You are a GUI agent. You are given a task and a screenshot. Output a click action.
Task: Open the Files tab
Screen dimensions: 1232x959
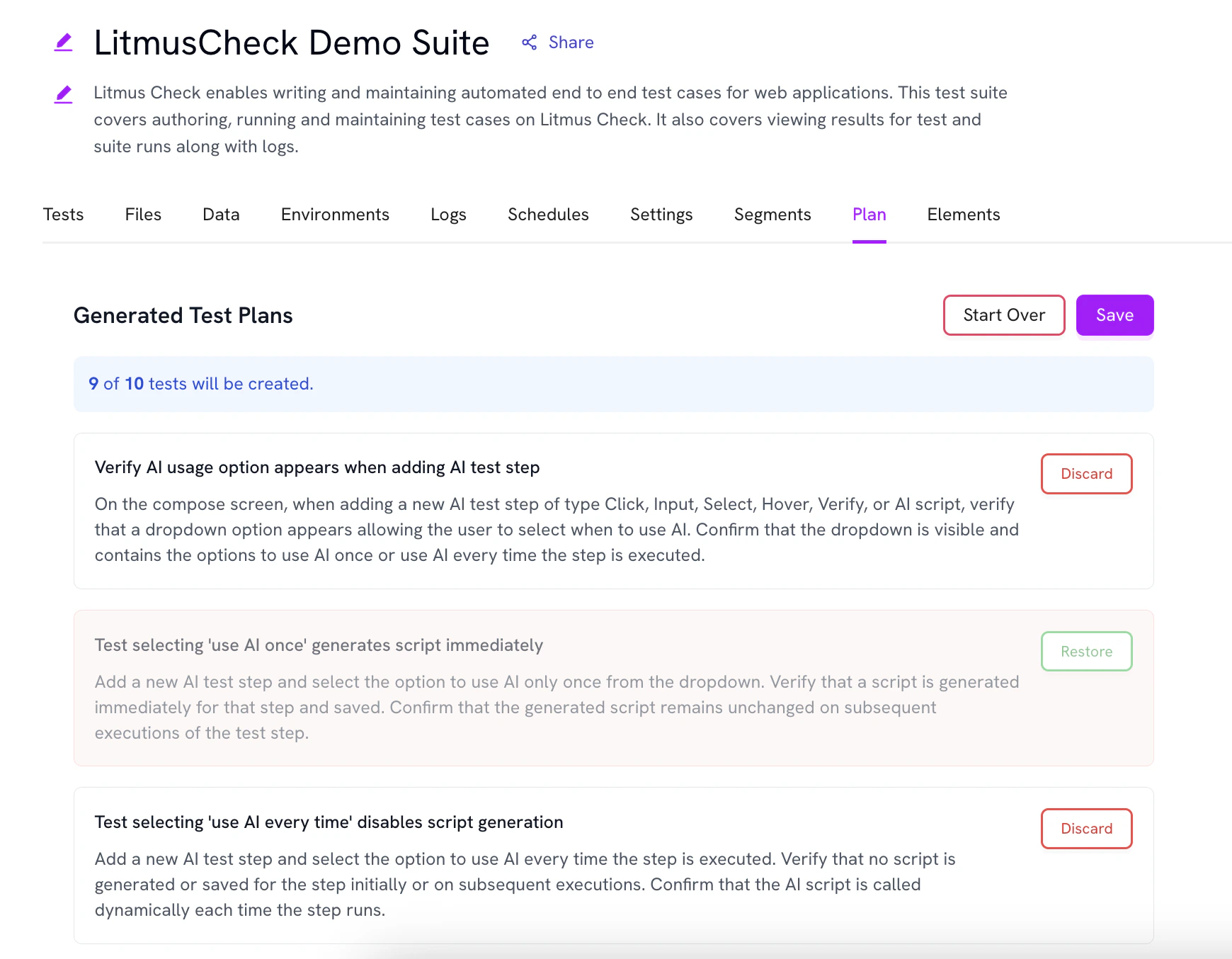click(143, 215)
